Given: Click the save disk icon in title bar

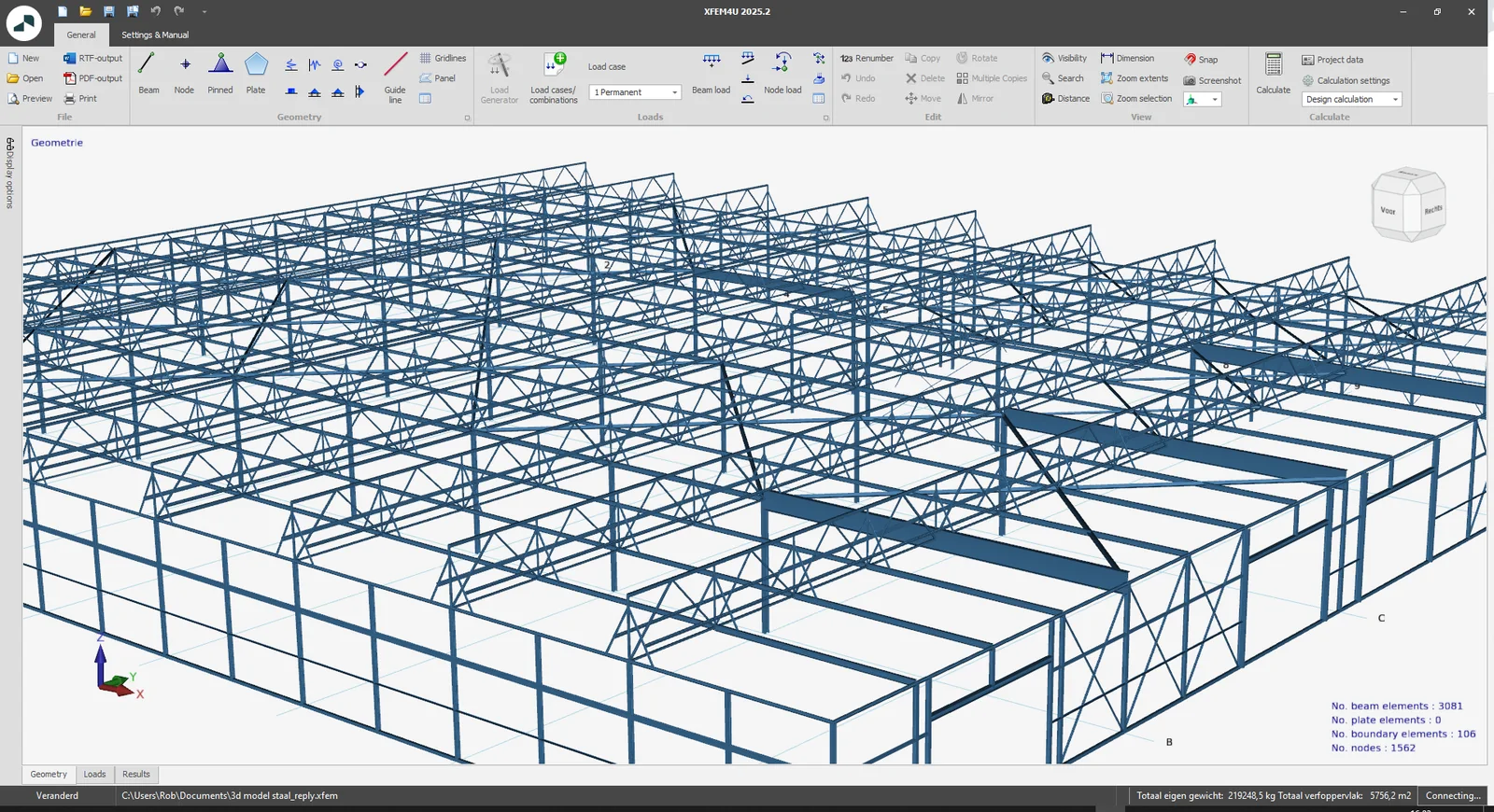Looking at the screenshot, I should (108, 11).
